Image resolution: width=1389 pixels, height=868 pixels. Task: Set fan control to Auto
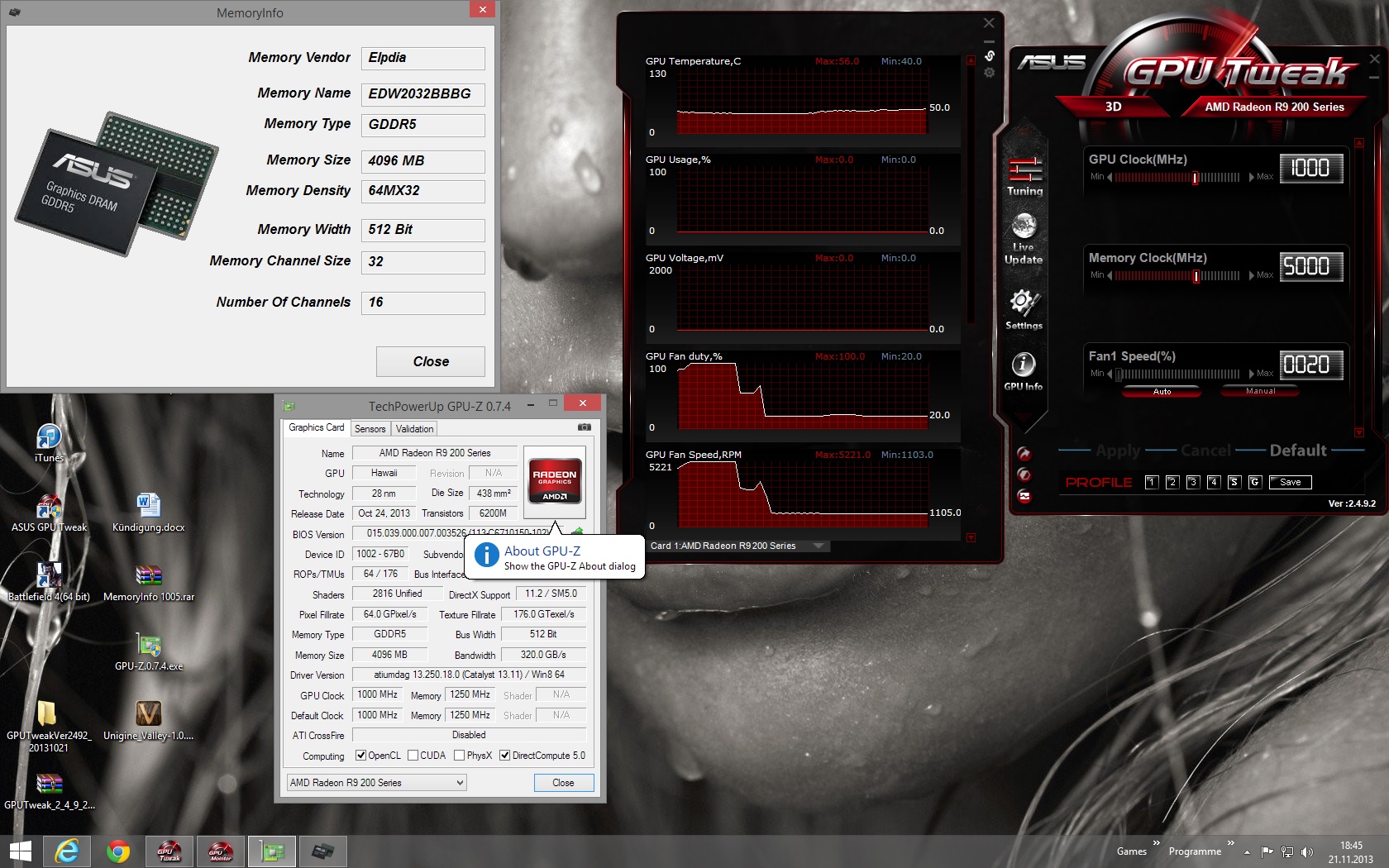pos(1162,391)
